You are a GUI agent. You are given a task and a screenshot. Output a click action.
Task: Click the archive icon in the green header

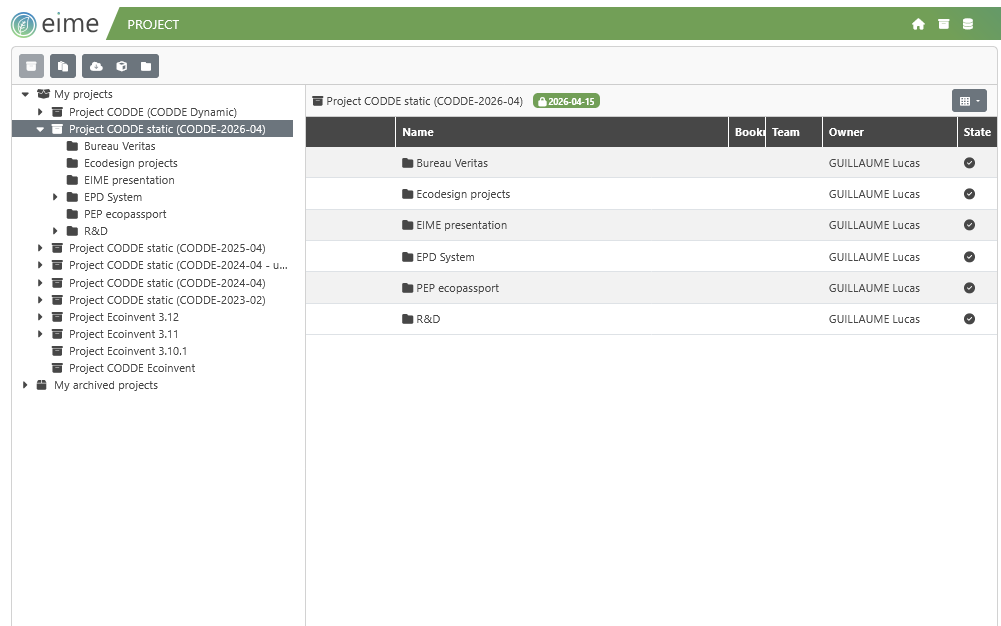coord(944,24)
